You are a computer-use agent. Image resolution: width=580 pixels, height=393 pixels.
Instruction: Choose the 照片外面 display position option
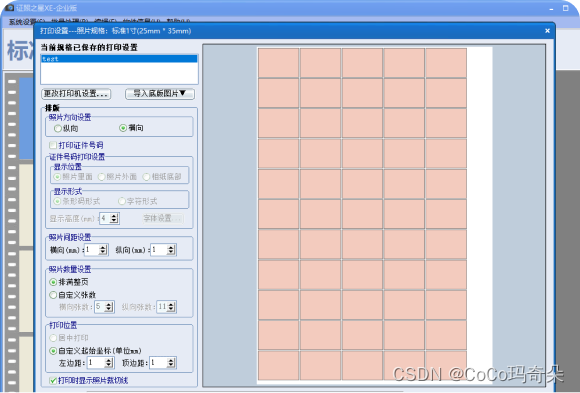click(x=102, y=177)
